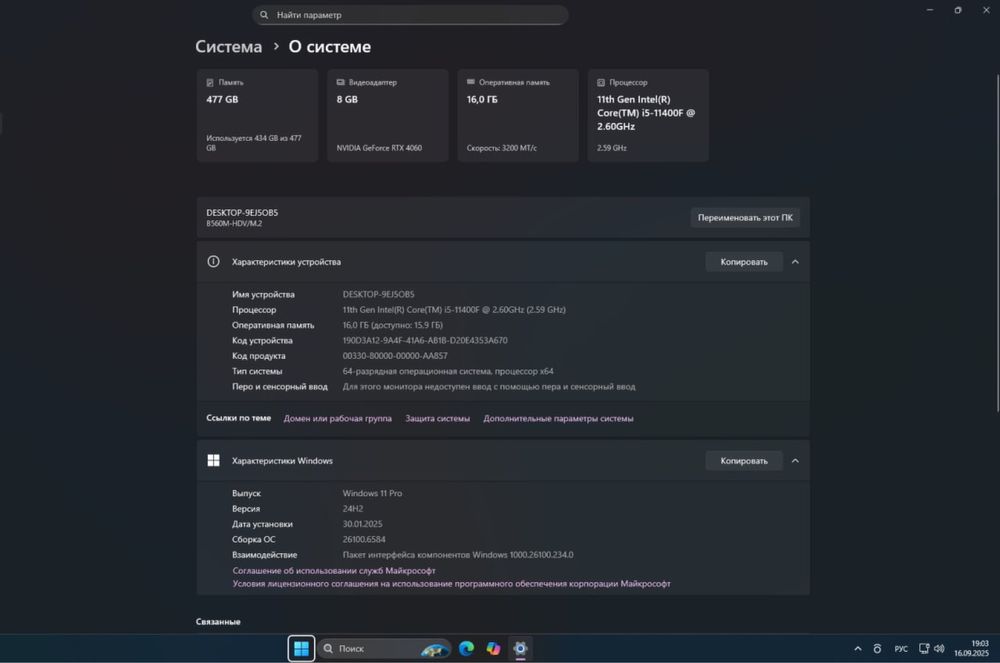Select the device name value DESKTOP-9EJ5OB5
Viewport: 1000px width, 663px height.
pos(378,294)
